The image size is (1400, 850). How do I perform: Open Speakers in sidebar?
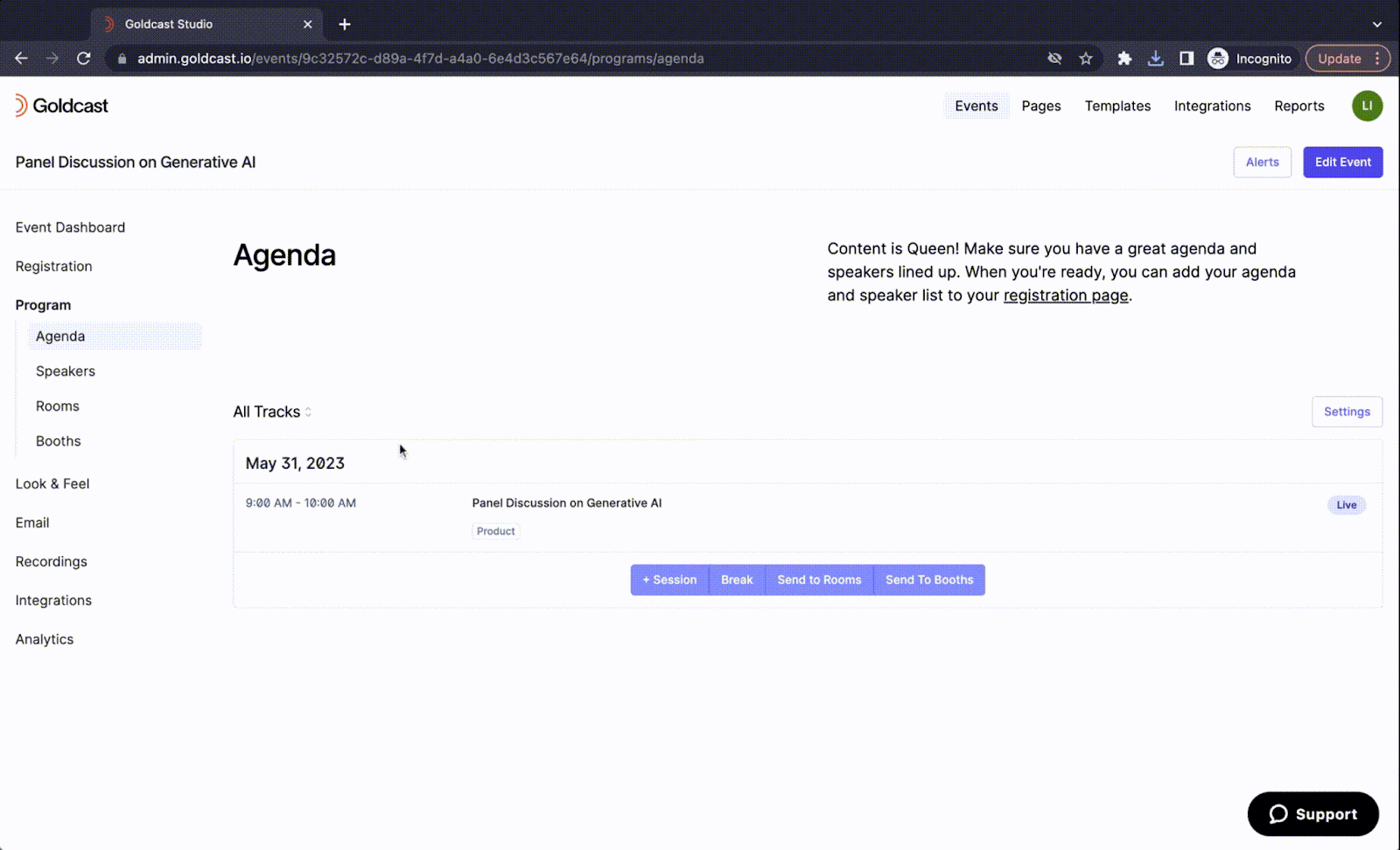(66, 372)
